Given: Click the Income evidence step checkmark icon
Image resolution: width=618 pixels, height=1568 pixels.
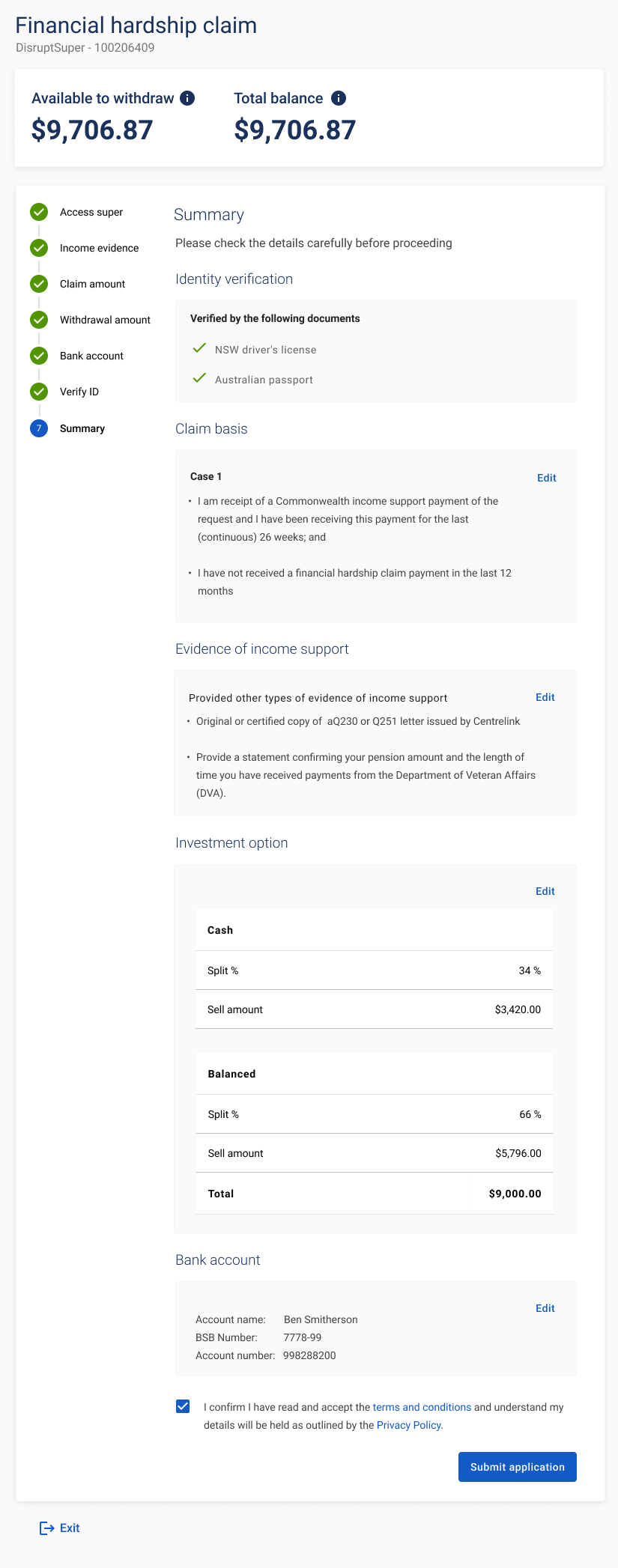Looking at the screenshot, I should click(x=39, y=248).
